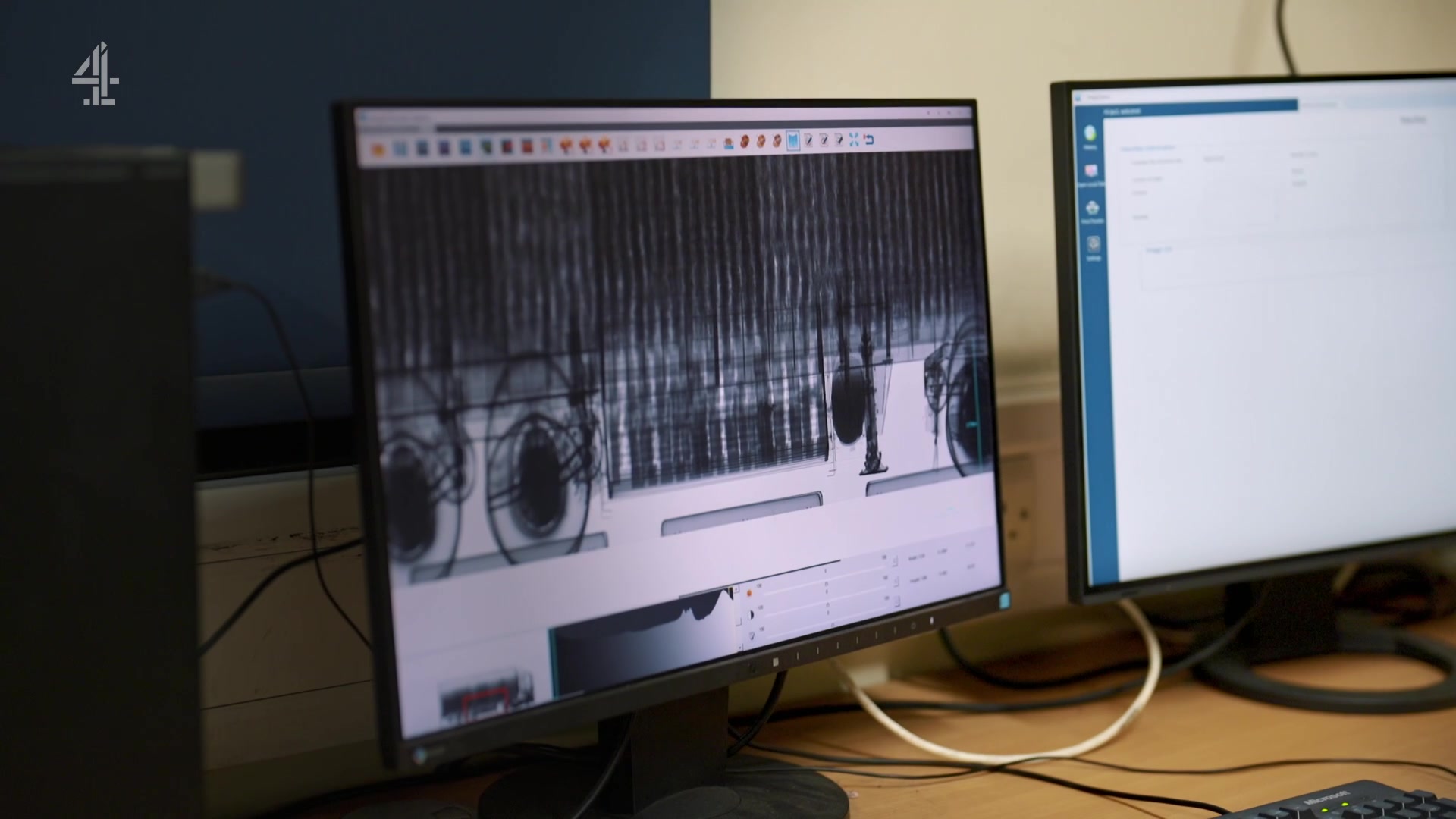The width and height of the screenshot is (1456, 819).
Task: Click the white printer-like sidebar icon
Action: (x=1092, y=209)
